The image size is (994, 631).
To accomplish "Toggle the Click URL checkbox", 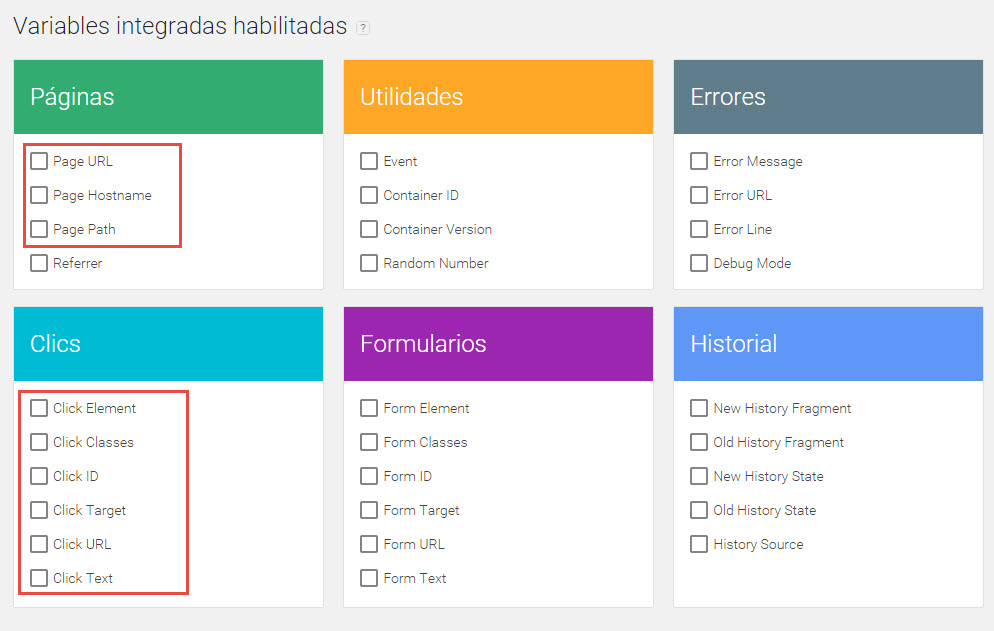I will pos(39,543).
